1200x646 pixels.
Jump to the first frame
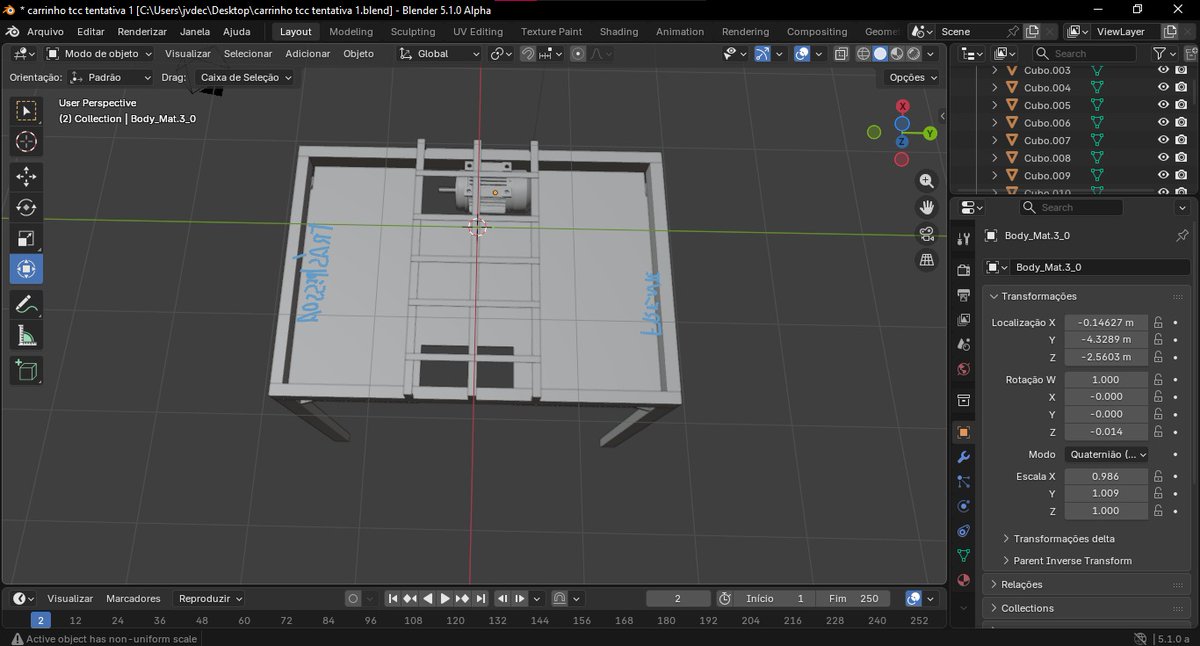(x=393, y=599)
